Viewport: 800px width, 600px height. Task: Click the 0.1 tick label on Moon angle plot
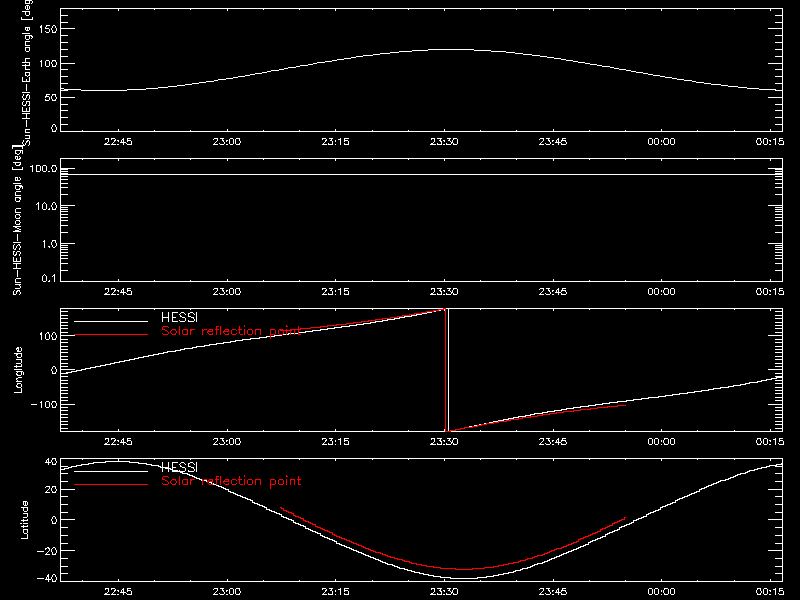pyautogui.click(x=49, y=279)
